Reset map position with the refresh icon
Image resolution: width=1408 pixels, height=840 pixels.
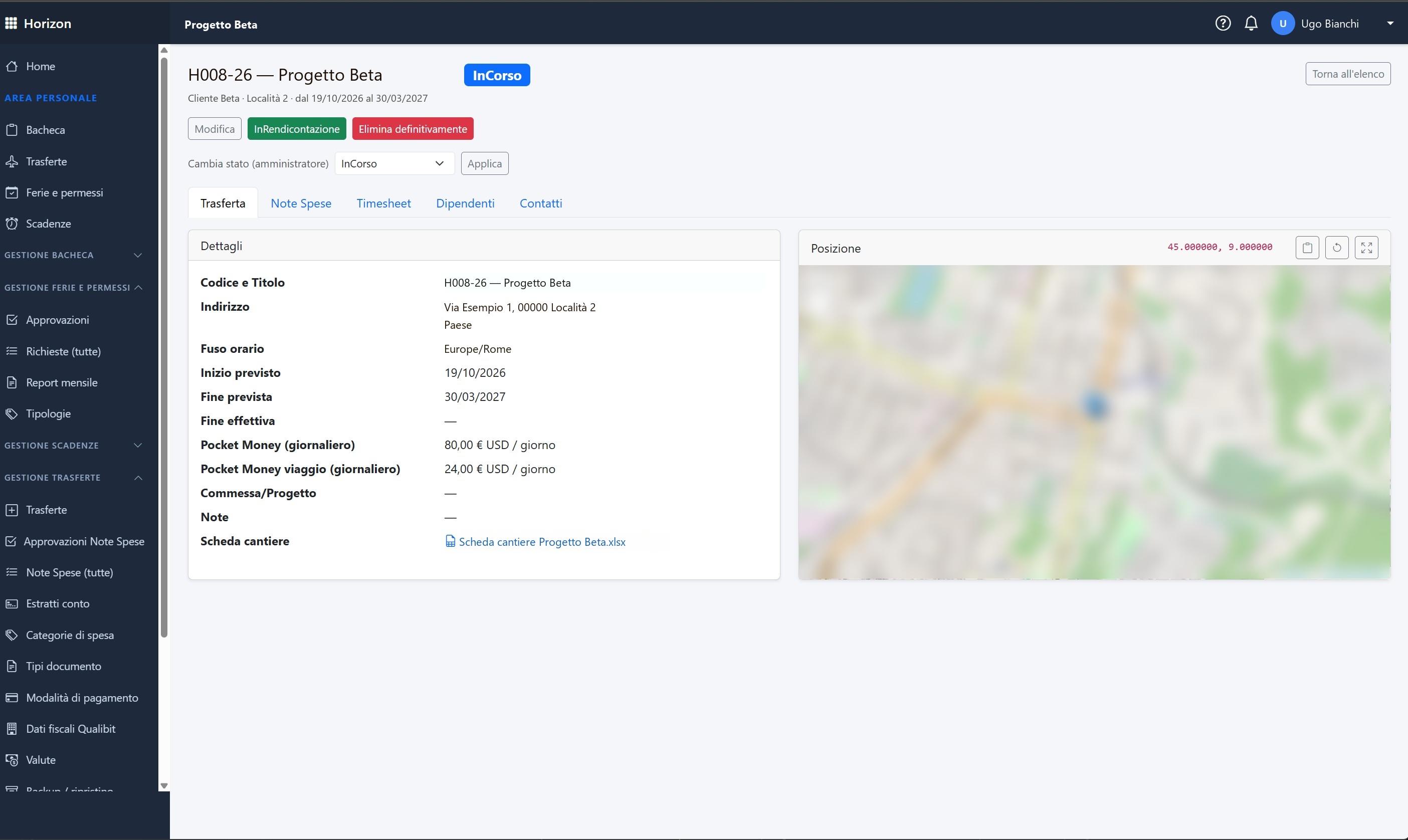(1337, 248)
